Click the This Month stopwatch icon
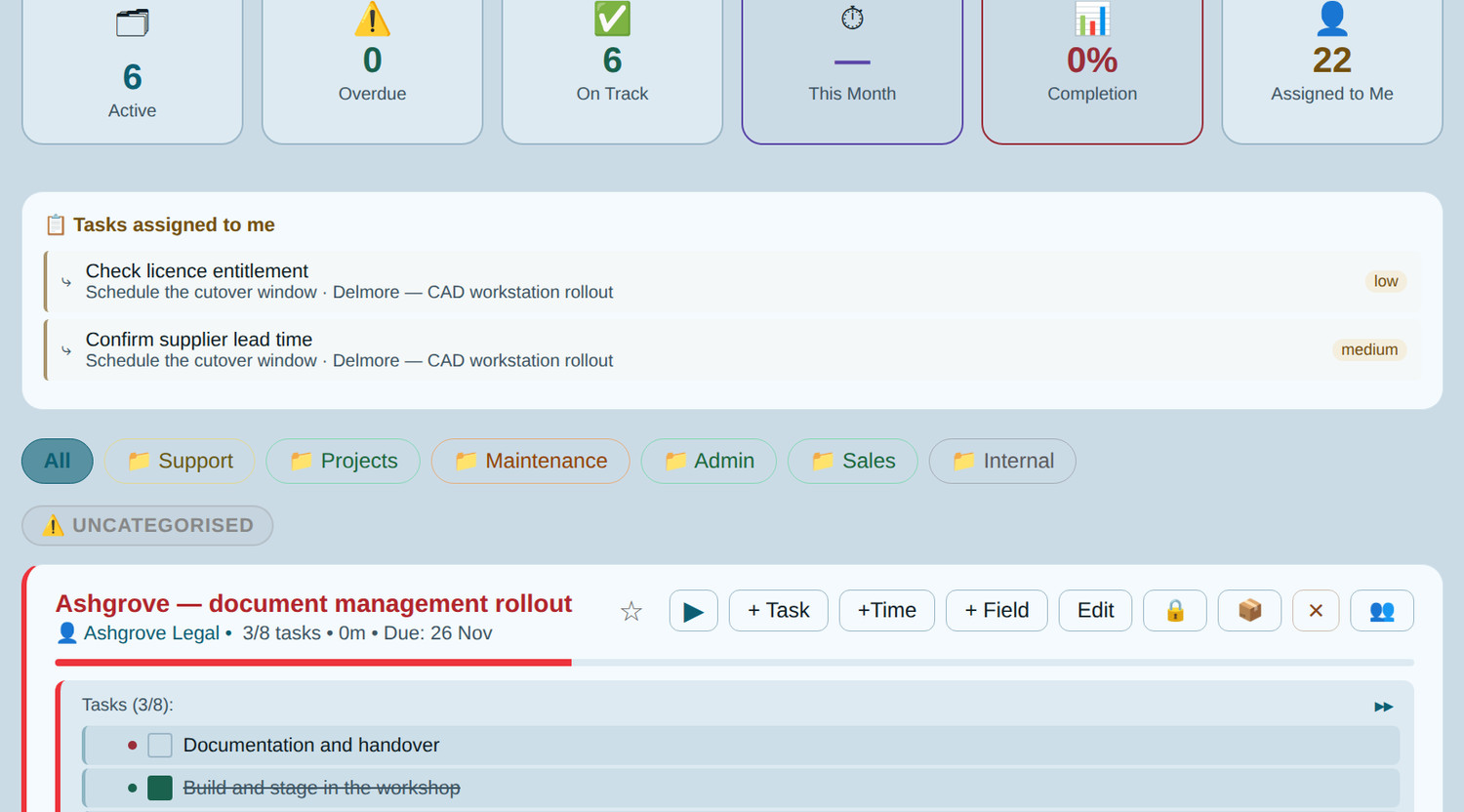The height and width of the screenshot is (812, 1464). click(x=852, y=18)
